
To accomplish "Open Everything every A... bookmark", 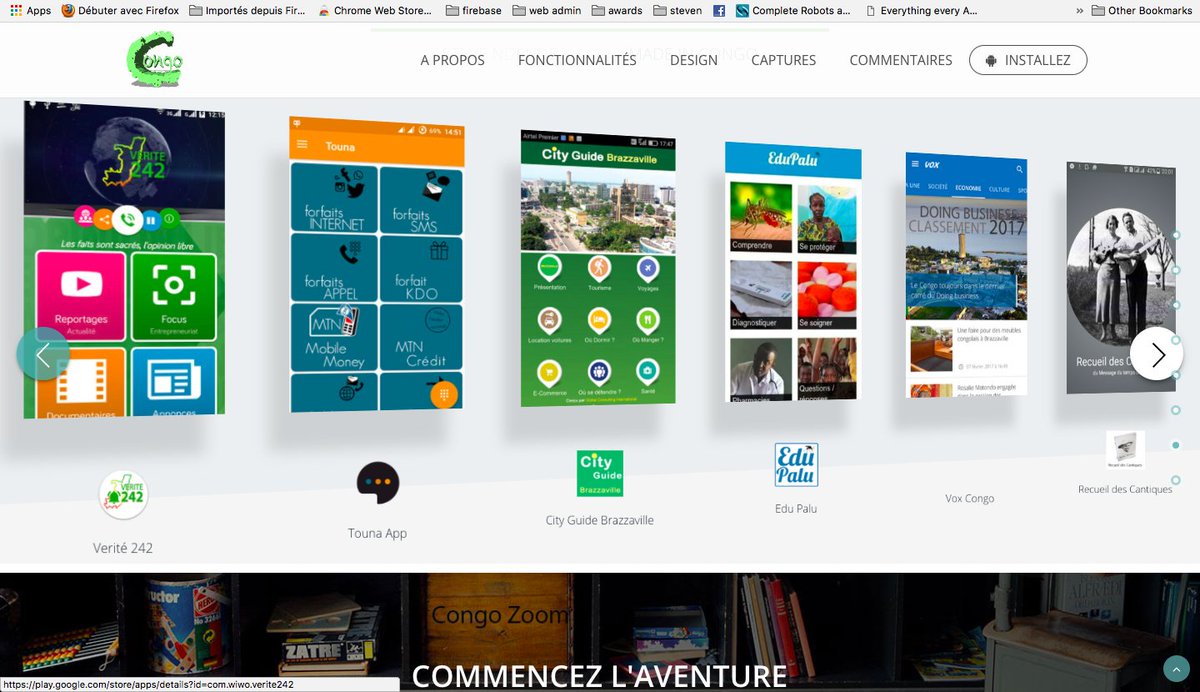I will coord(921,11).
